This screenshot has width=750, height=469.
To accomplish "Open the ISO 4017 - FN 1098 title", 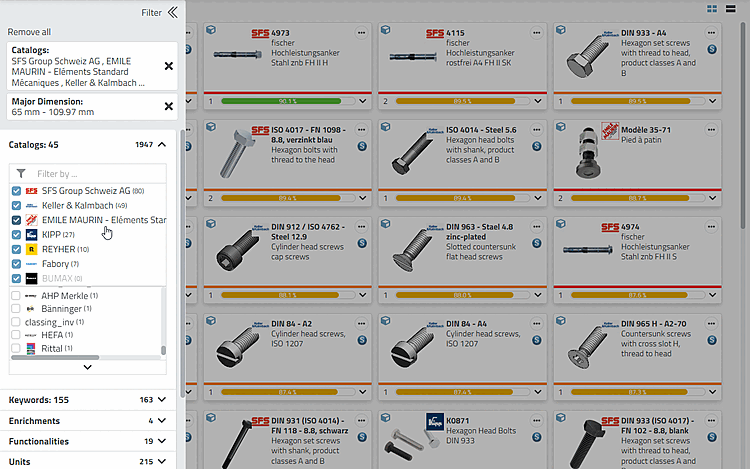I will pyautogui.click(x=308, y=135).
